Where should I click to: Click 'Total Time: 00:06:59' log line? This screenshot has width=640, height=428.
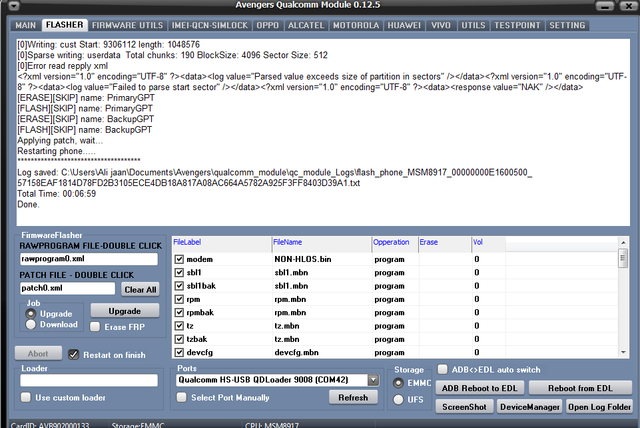[x=56, y=194]
